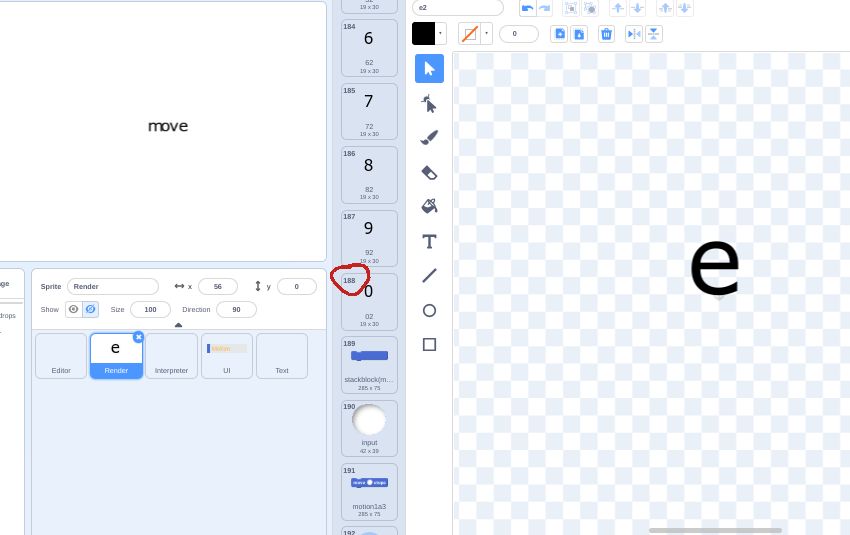
Task: Send selection to back
Action: pos(685,8)
